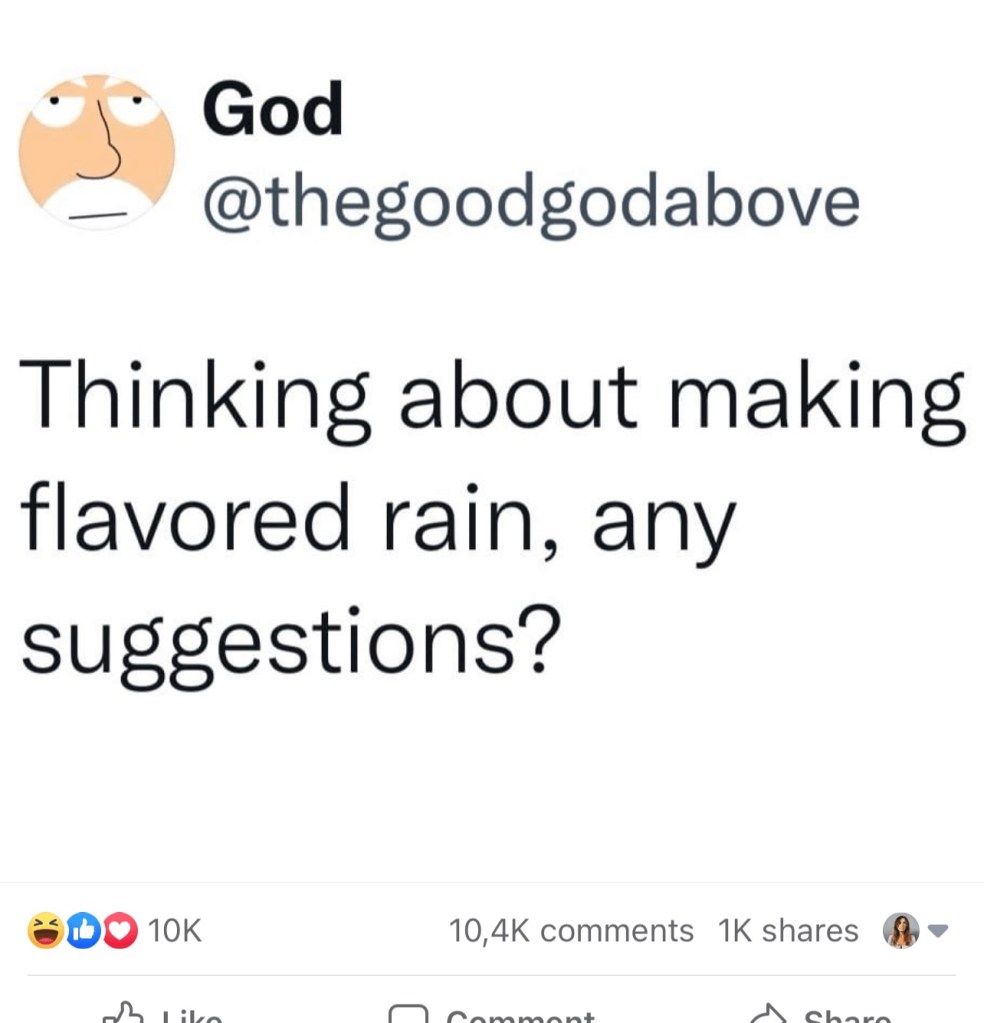Open God's cartoon profile picture
This screenshot has height=1023, width=984.
[97, 151]
